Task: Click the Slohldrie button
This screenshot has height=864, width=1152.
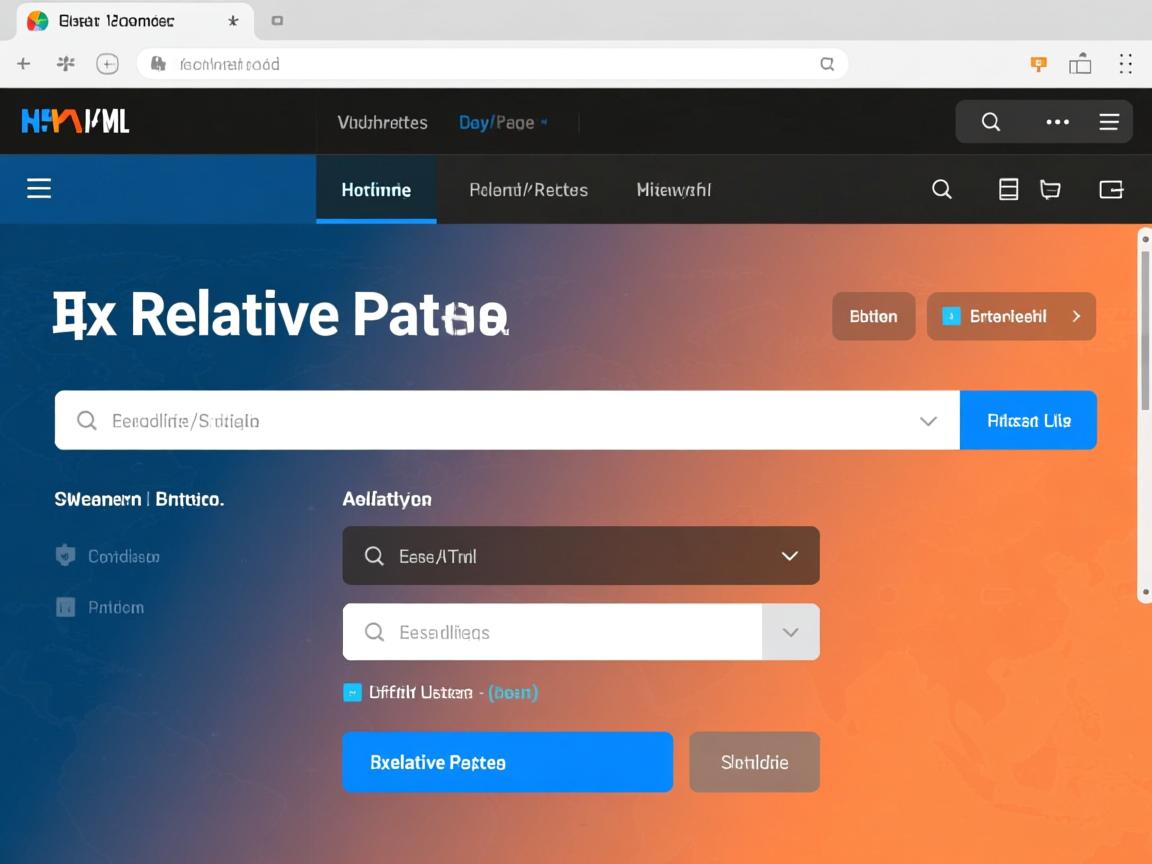Action: [754, 762]
